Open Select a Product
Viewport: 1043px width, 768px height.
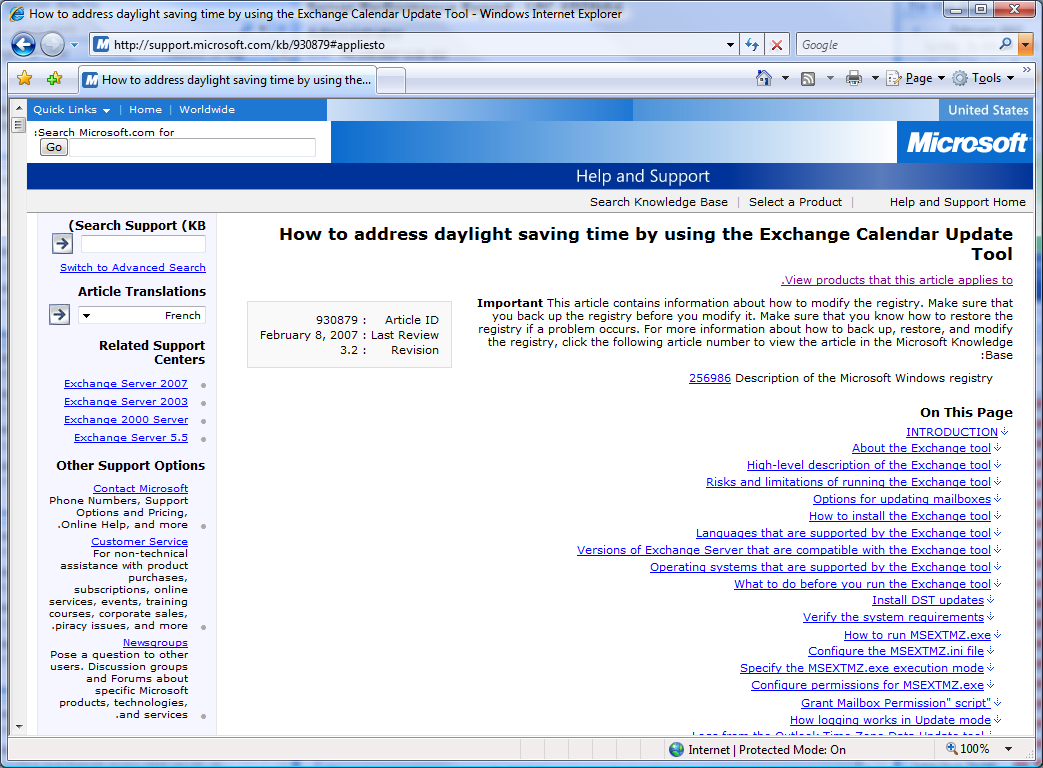[795, 202]
